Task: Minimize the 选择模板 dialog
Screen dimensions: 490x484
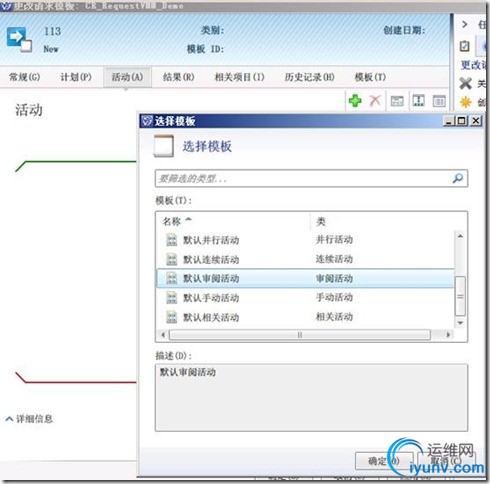Action: point(449,121)
